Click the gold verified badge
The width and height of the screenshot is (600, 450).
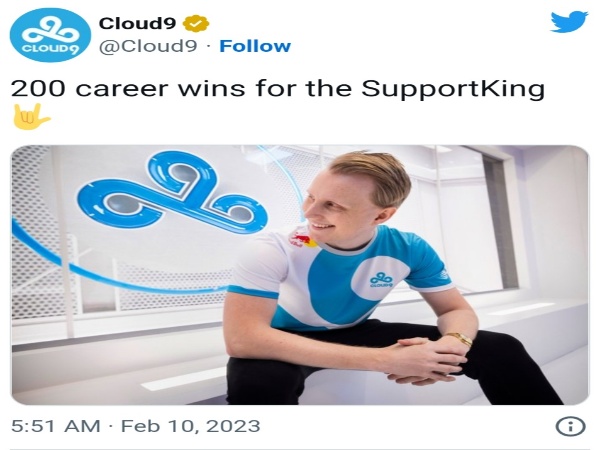196,24
